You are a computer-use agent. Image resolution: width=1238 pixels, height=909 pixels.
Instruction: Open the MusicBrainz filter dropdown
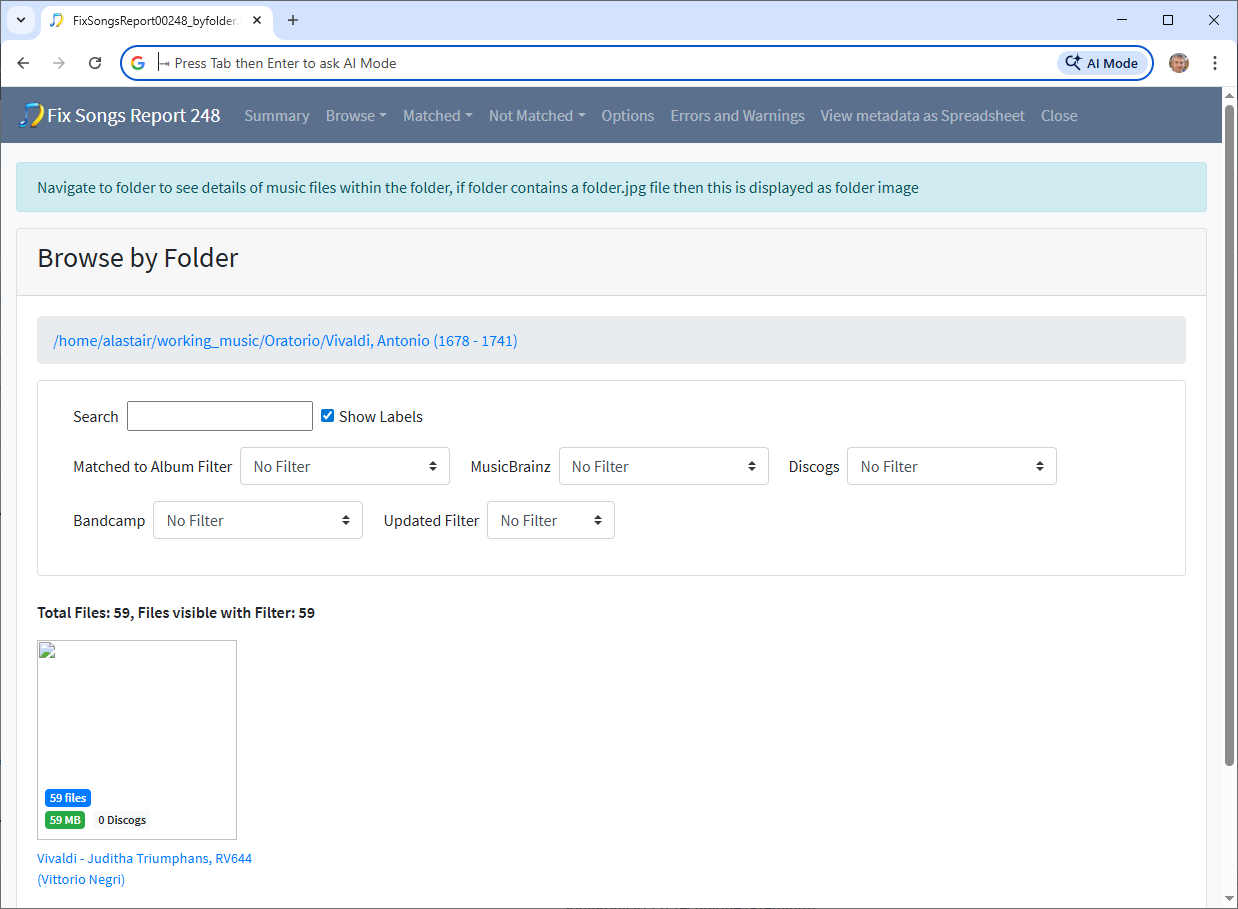click(x=663, y=466)
